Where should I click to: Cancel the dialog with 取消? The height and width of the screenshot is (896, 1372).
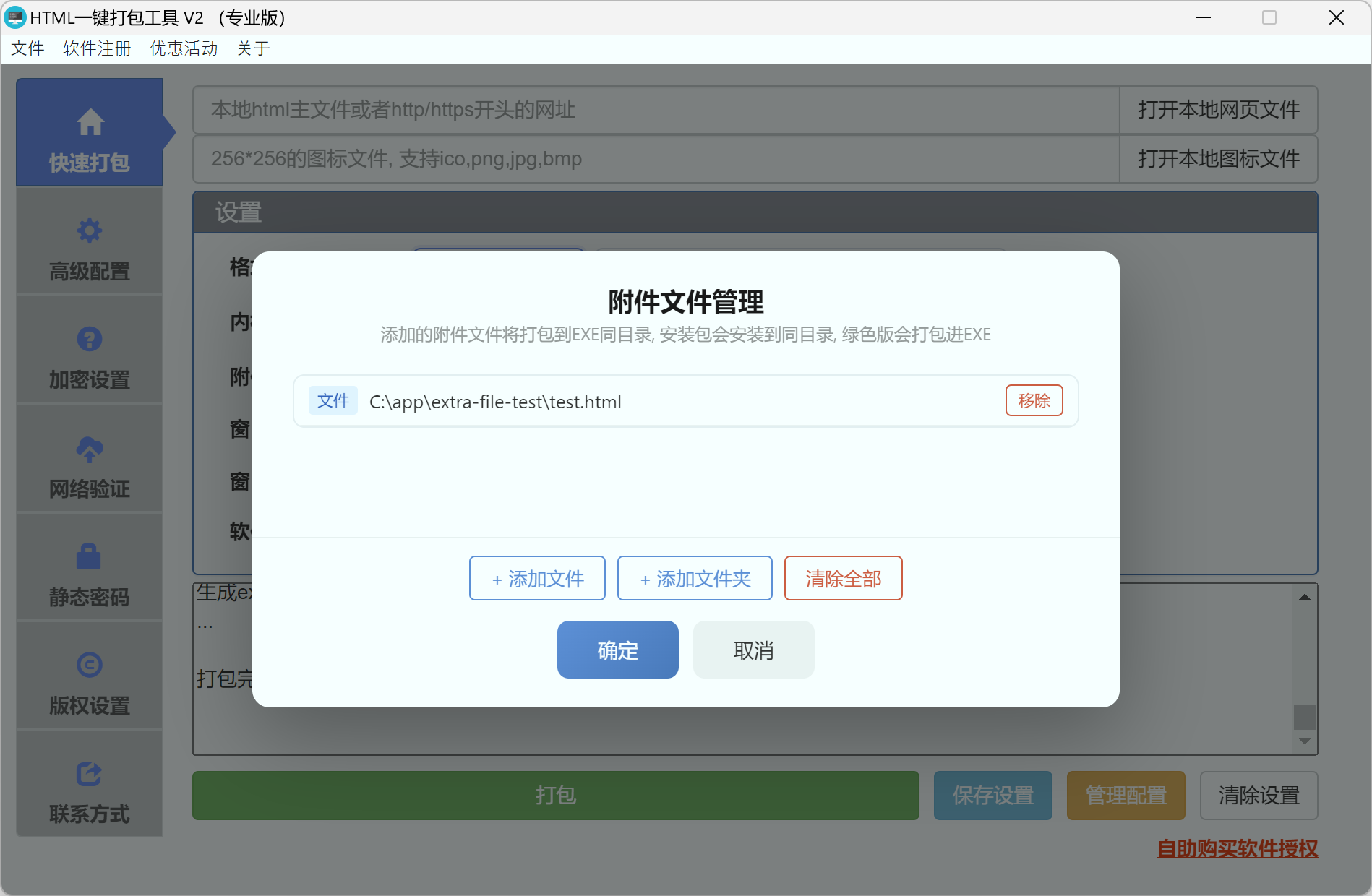coord(753,650)
